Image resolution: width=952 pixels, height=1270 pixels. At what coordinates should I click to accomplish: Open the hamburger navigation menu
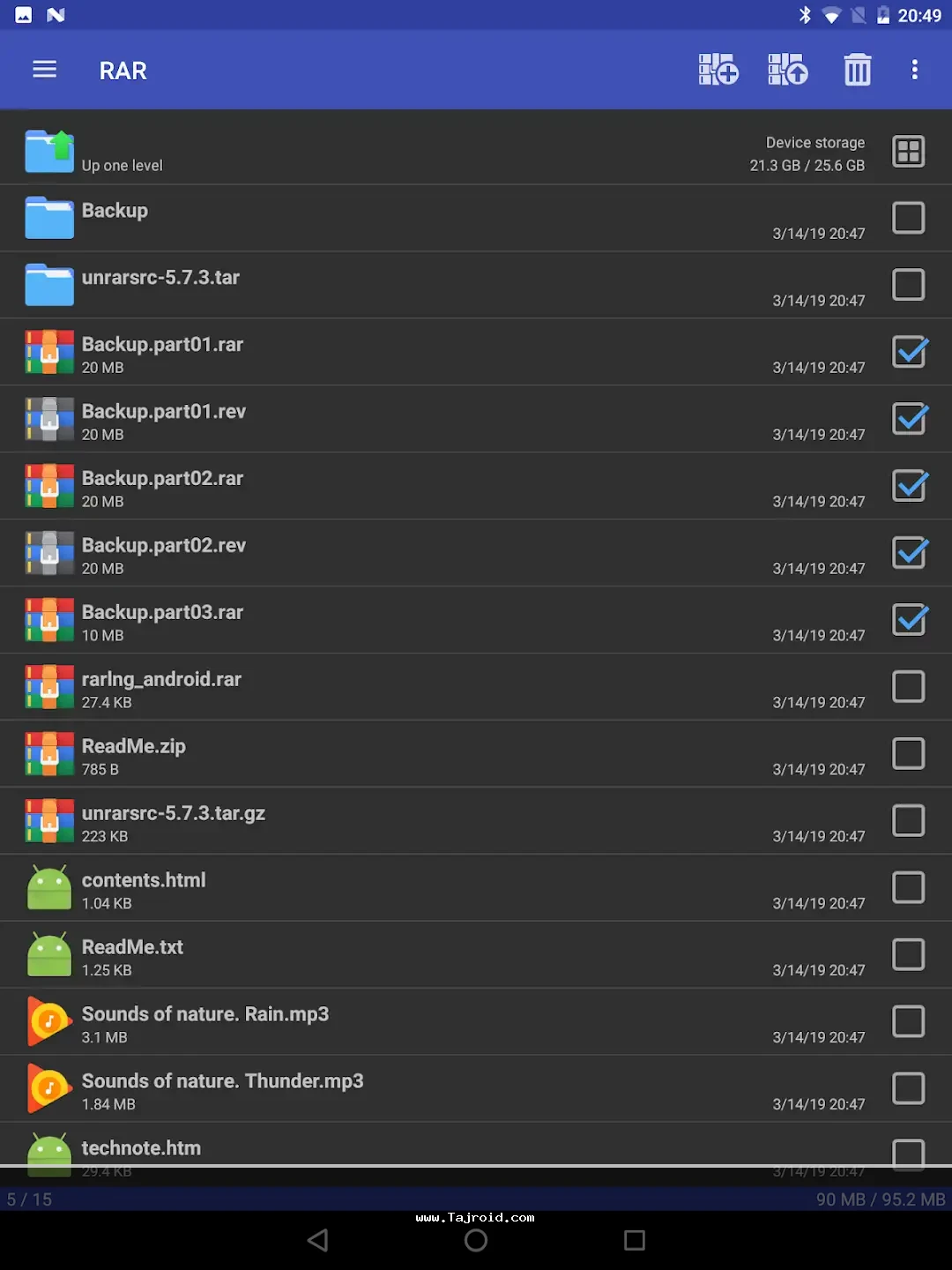pos(44,70)
